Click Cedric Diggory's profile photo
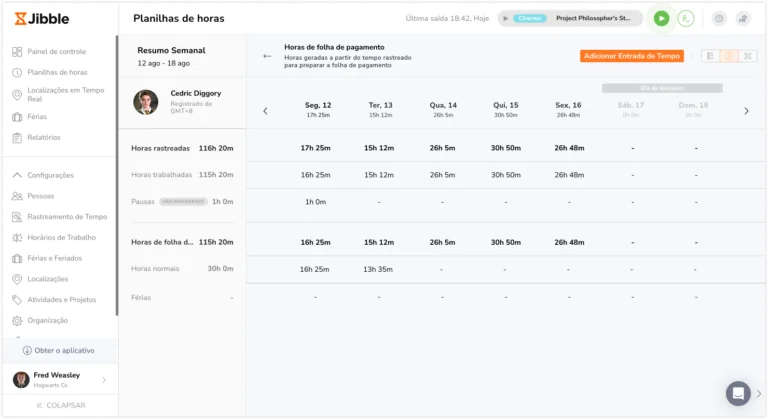Screen dimensions: 768x419 coord(145,102)
